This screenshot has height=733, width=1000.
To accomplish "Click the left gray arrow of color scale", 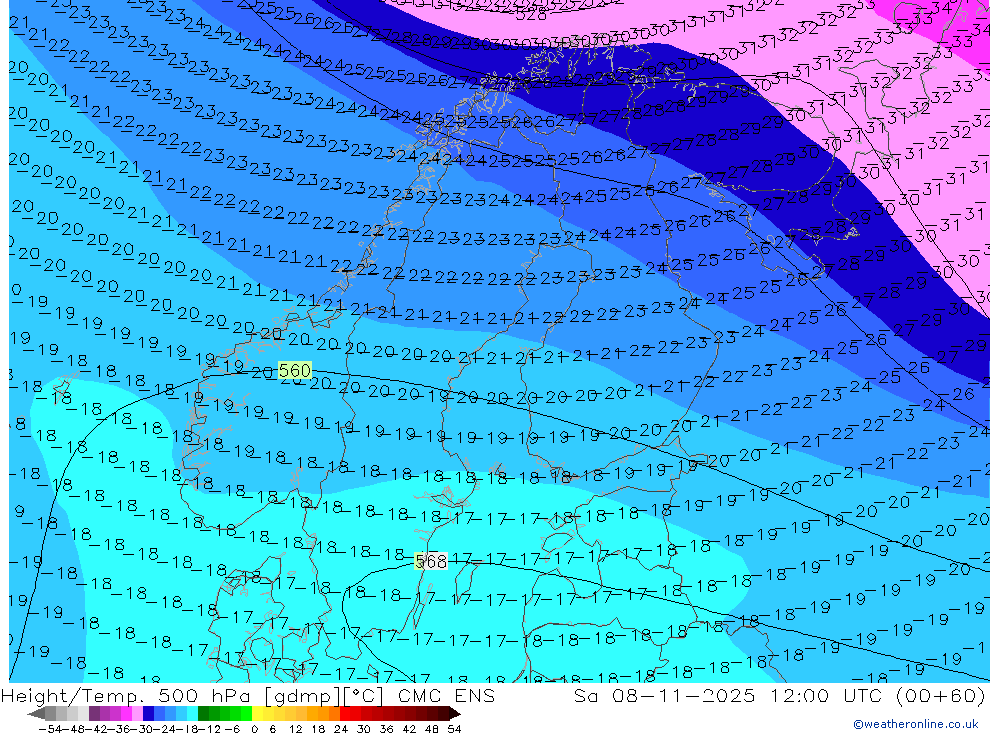I will point(36,714).
